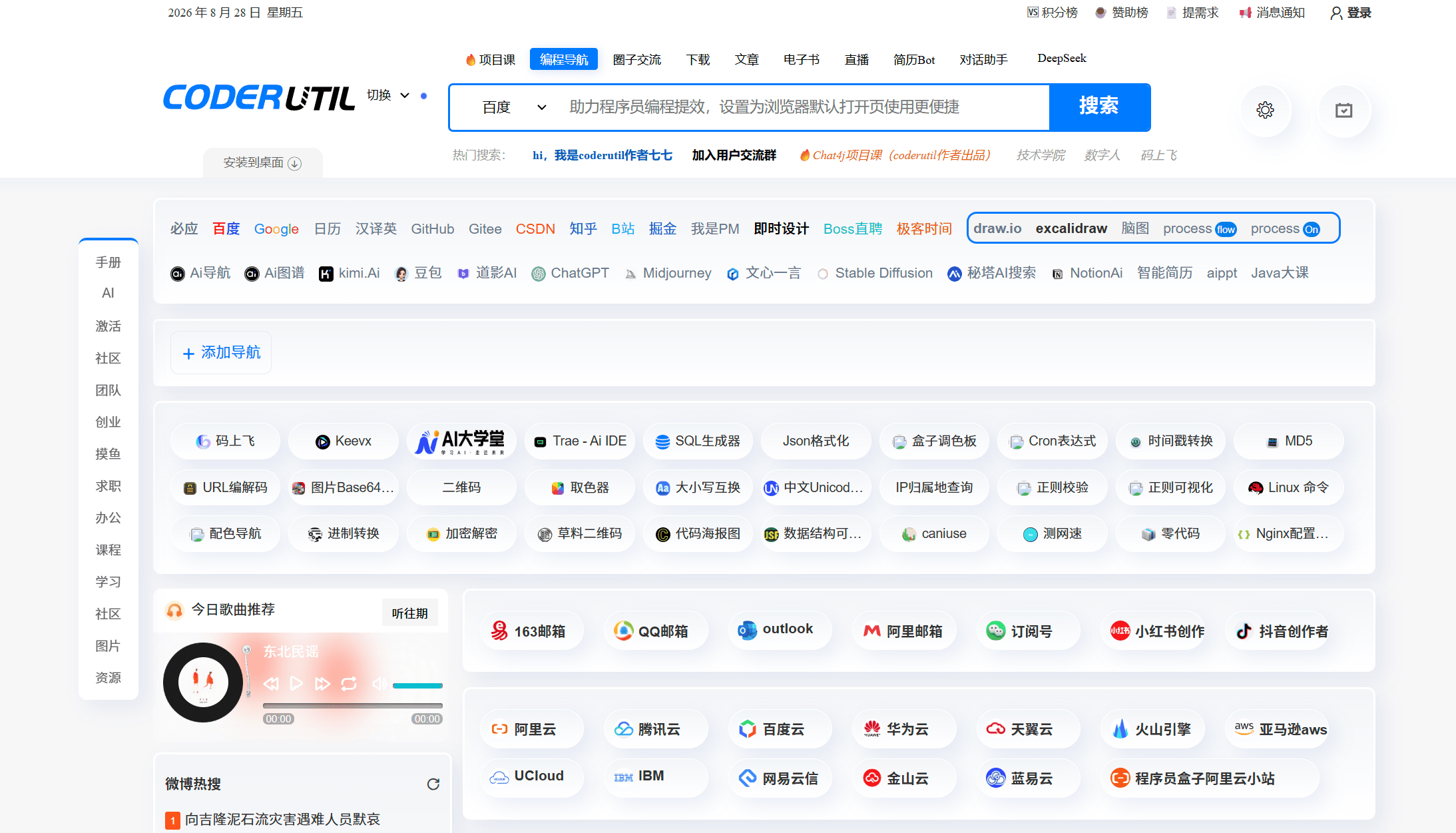Screen dimensions: 1456x833
Task: Open the AI大学堂 banner
Action: point(461,441)
